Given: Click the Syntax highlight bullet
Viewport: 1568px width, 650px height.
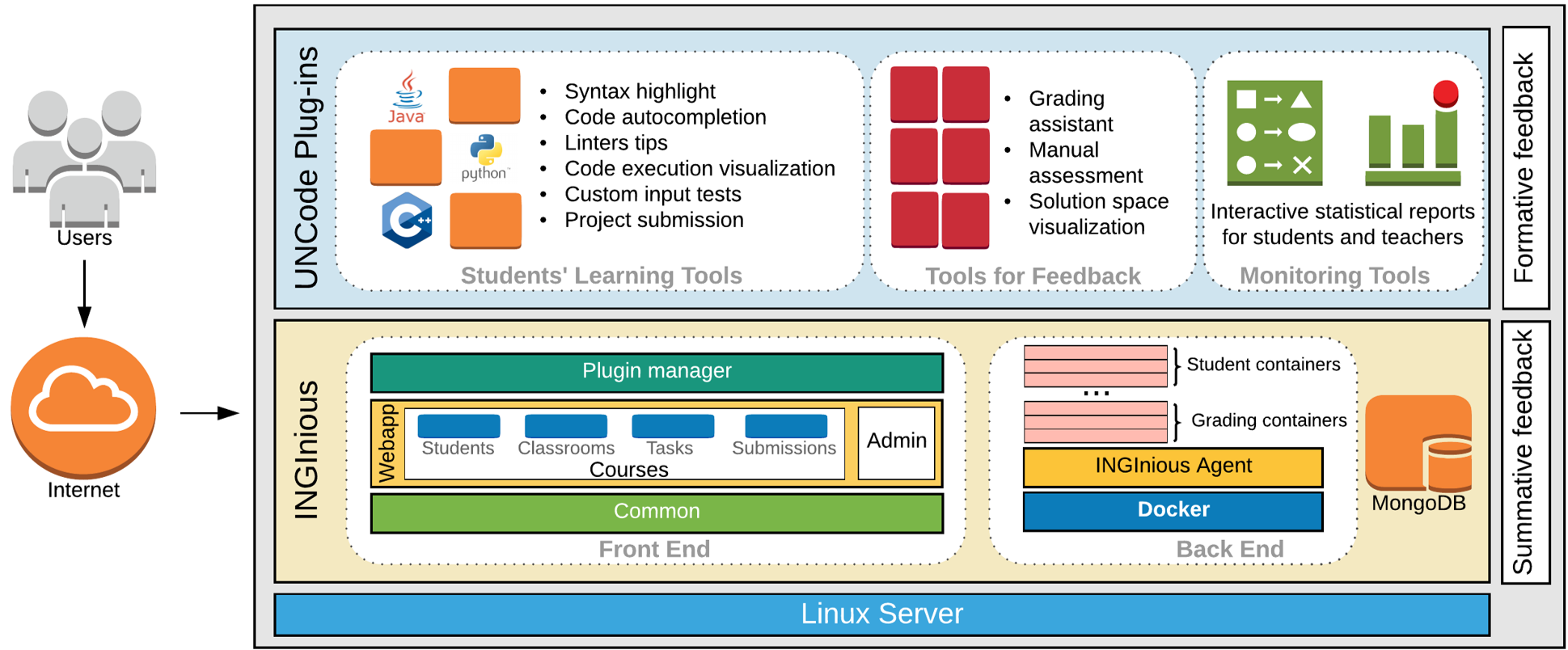Looking at the screenshot, I should coord(639,91).
